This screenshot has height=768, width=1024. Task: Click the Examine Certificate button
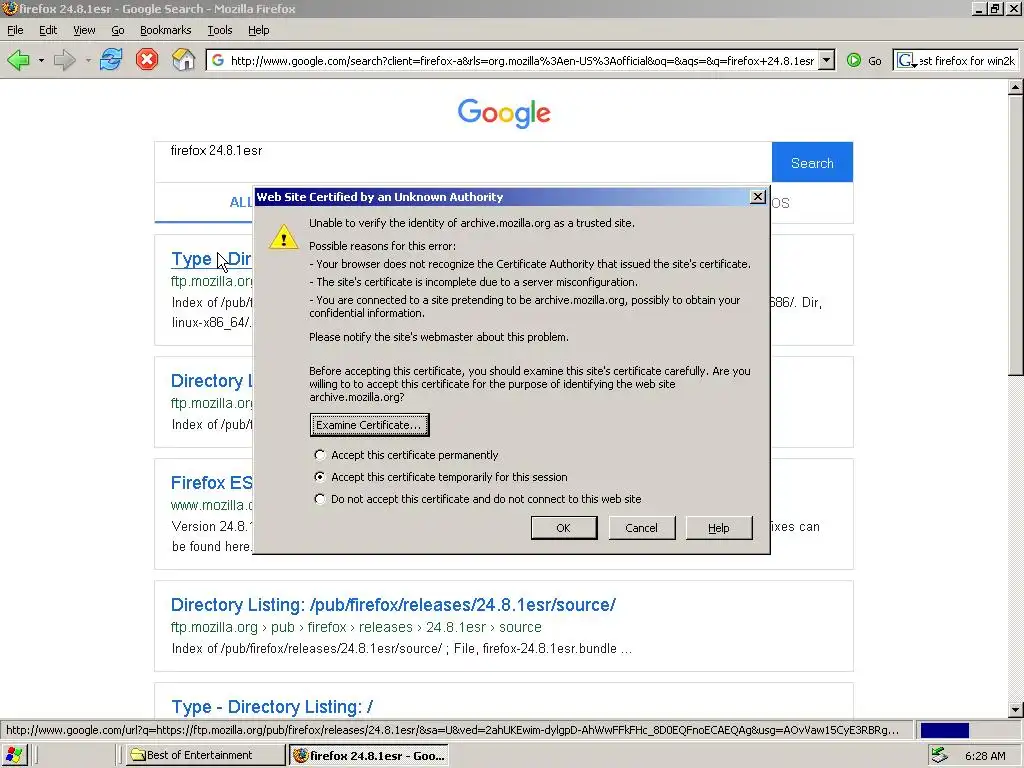click(369, 425)
